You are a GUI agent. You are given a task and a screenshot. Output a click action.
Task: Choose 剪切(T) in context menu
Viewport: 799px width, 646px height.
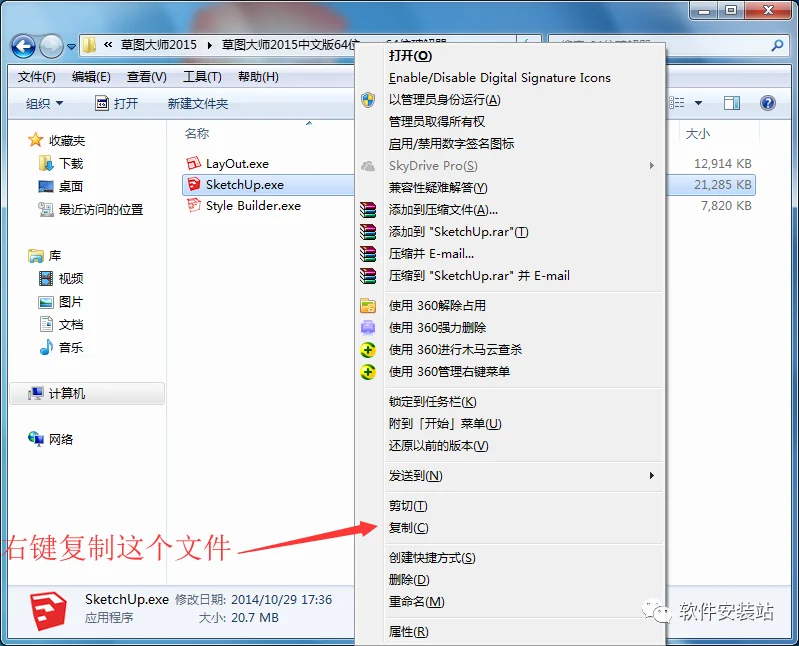[510, 505]
